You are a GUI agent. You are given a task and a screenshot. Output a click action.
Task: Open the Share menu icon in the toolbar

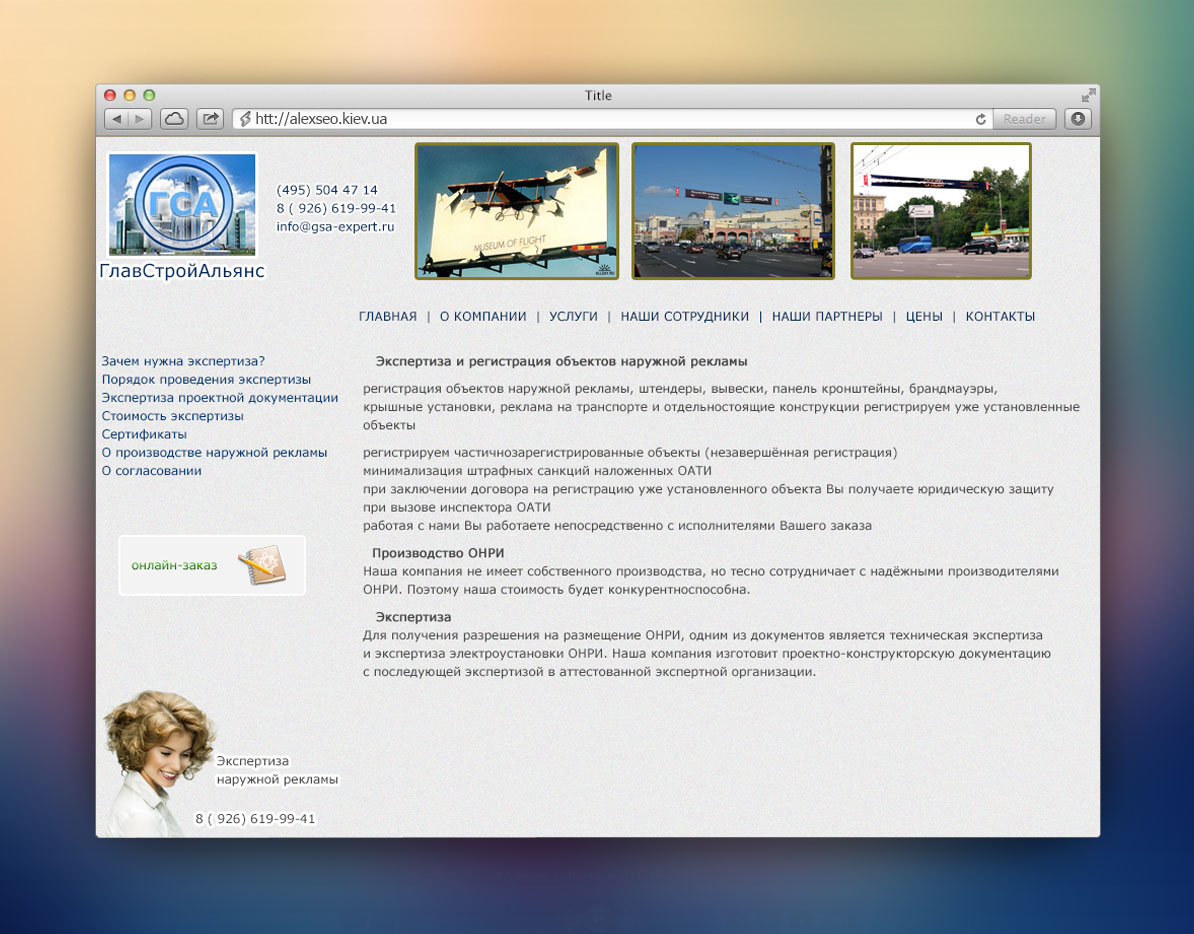pos(209,118)
